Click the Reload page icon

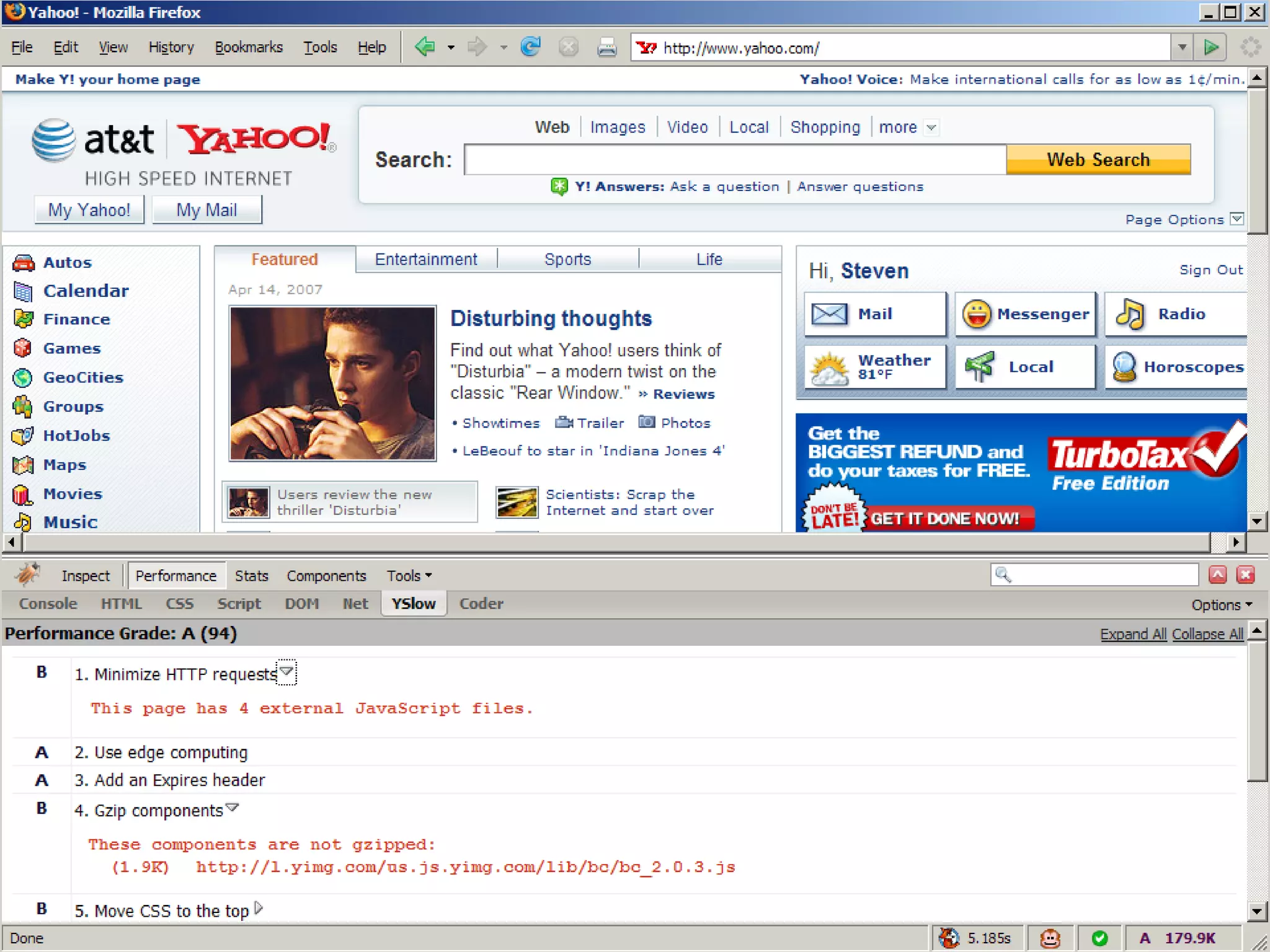click(x=531, y=47)
